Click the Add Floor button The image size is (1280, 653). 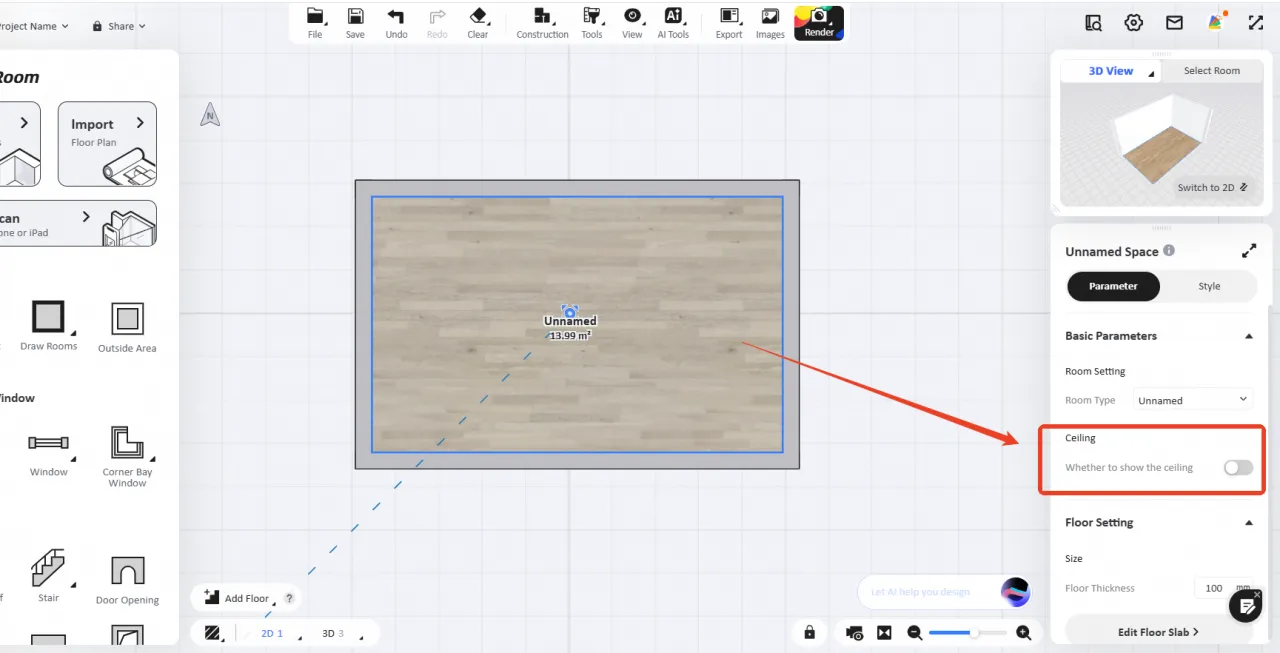pyautogui.click(x=238, y=598)
